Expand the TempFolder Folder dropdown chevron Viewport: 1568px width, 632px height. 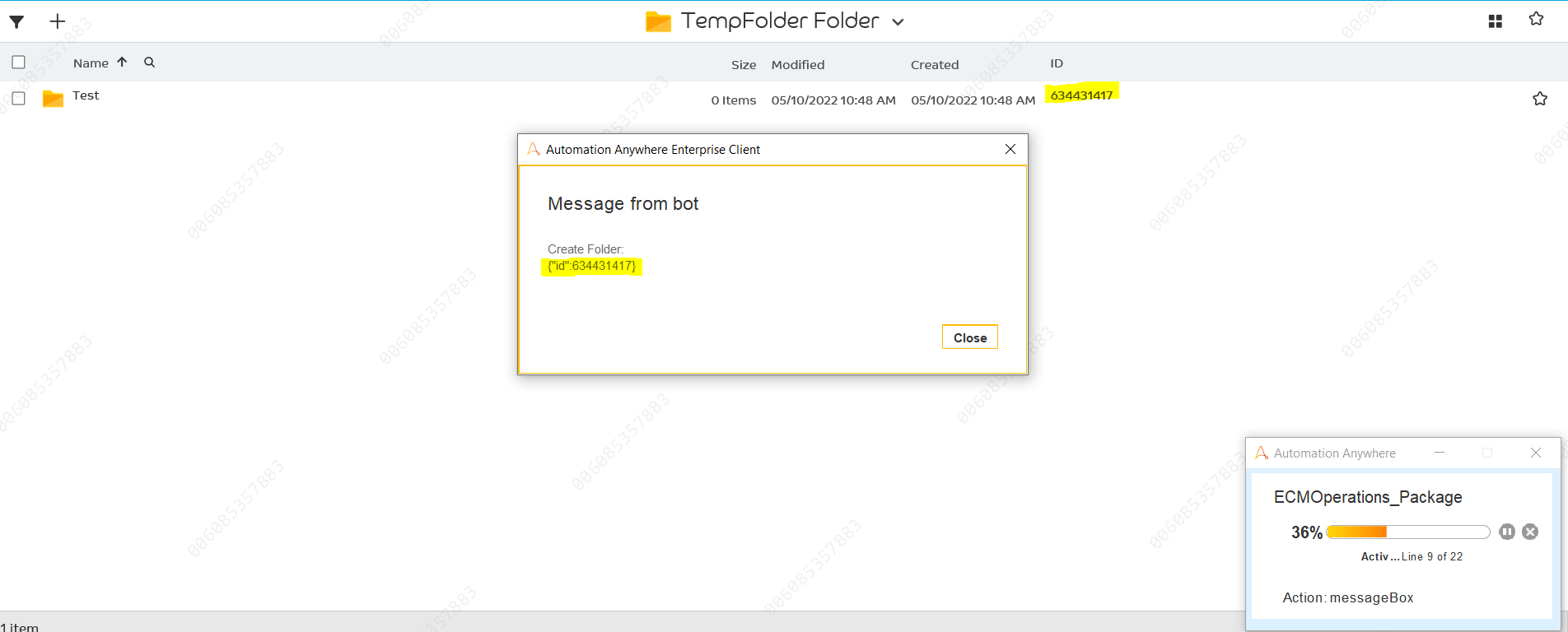898,22
